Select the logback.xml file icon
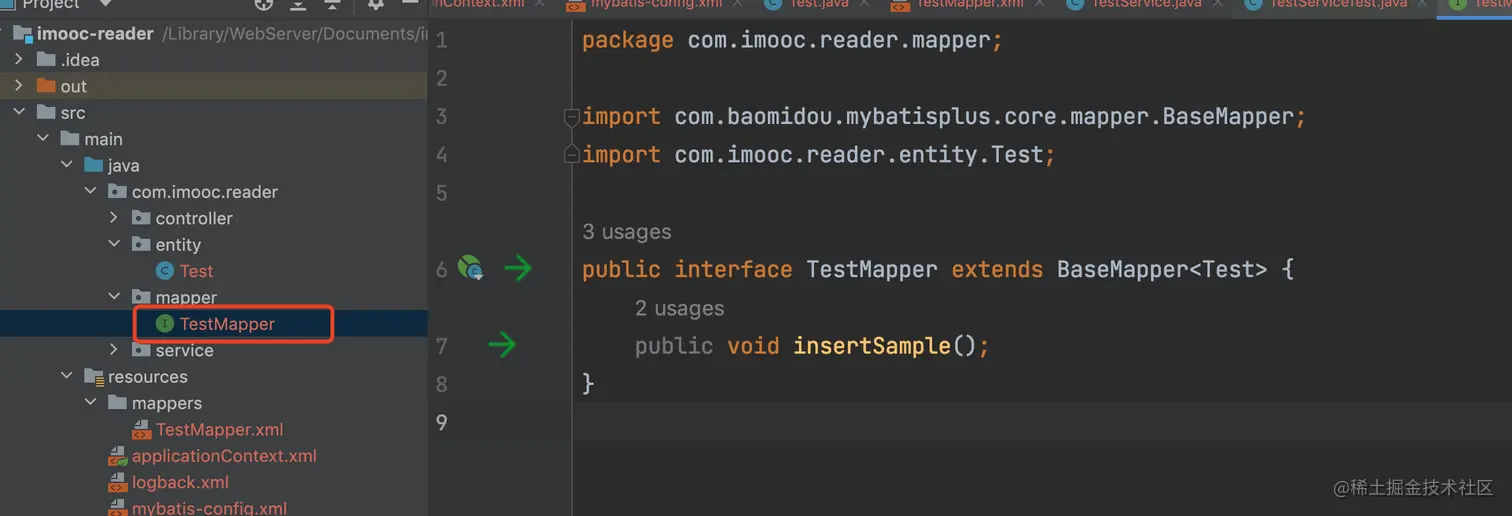Screen dimensions: 1512x516 (119, 483)
